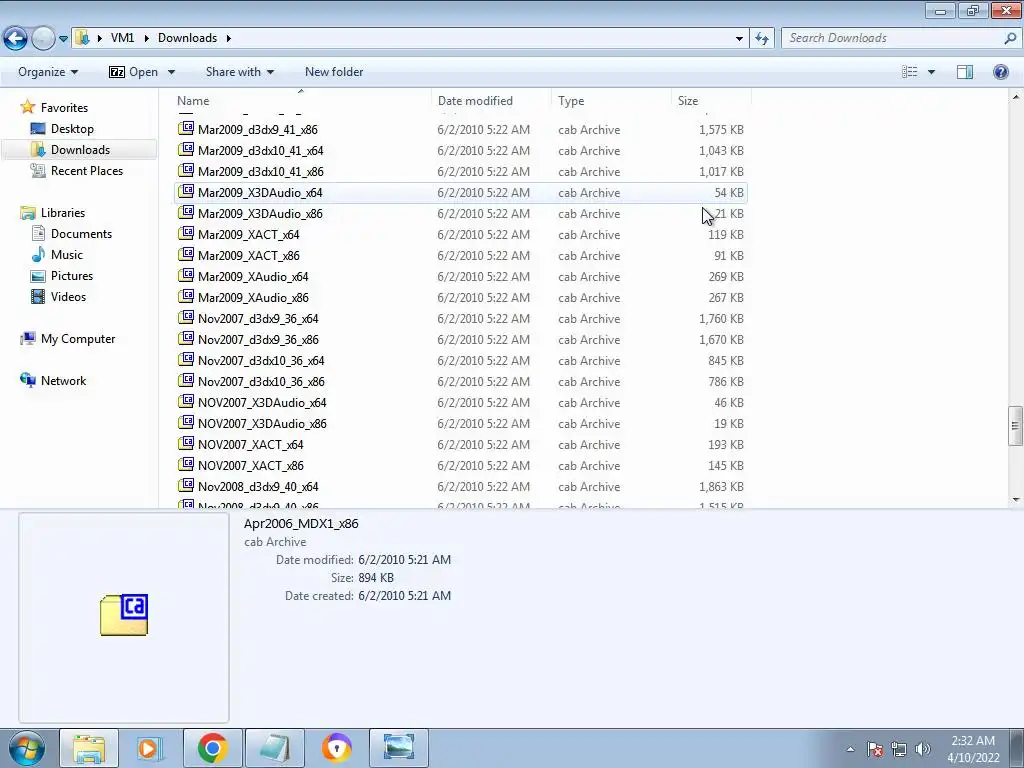Select Libraries in navigation pane
Screen dimensions: 1024x768
click(63, 213)
